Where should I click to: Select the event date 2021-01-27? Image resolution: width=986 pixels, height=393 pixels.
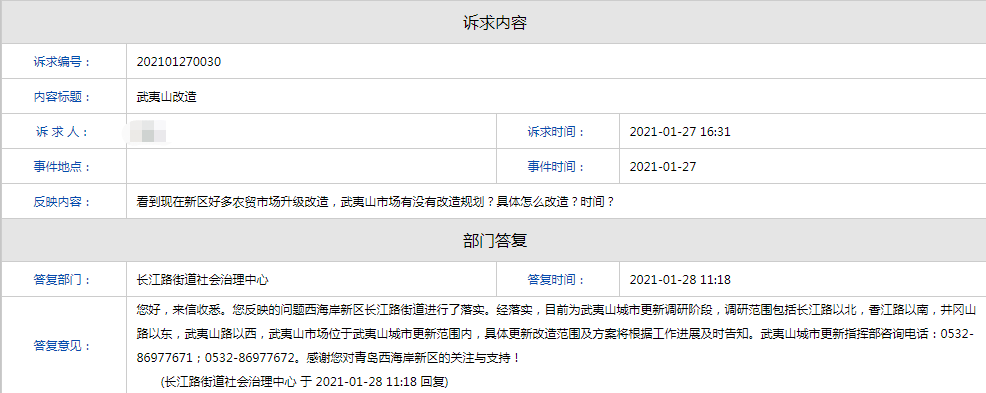tap(663, 167)
